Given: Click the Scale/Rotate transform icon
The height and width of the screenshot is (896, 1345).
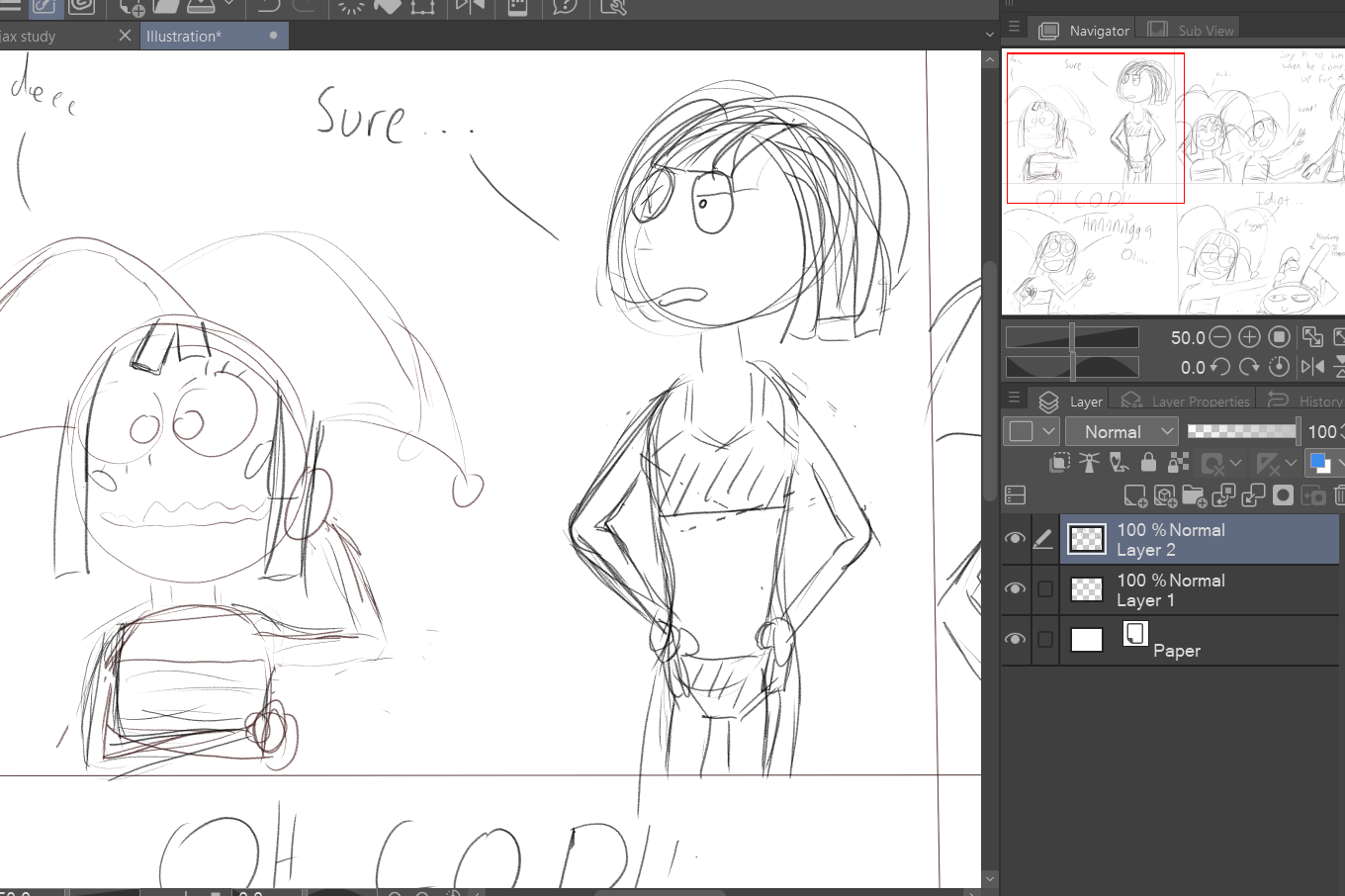Looking at the screenshot, I should (422, 7).
